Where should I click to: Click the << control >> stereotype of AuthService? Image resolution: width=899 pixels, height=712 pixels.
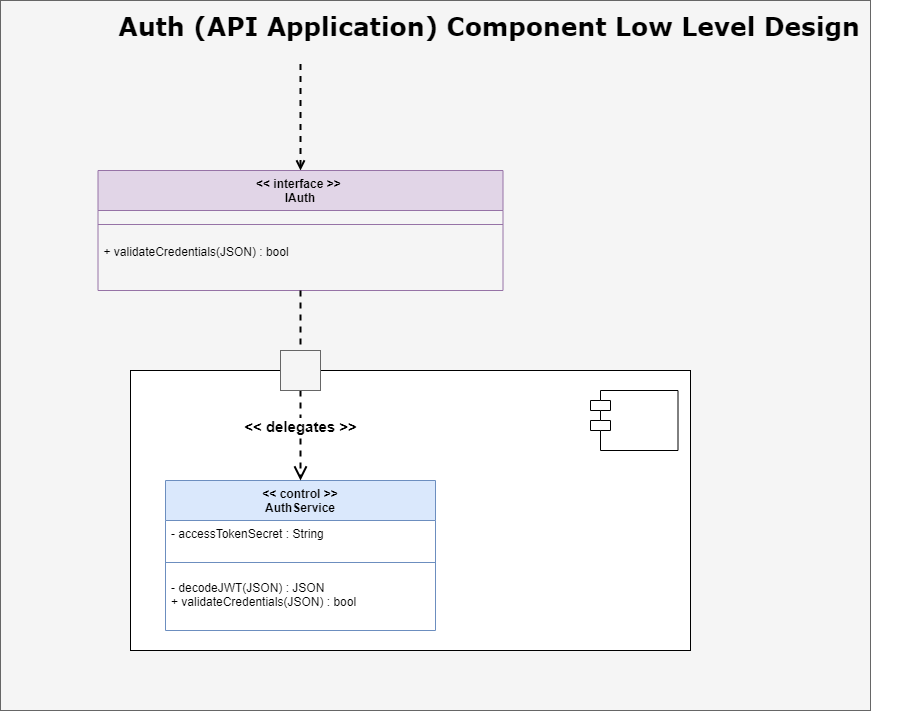click(x=299, y=493)
